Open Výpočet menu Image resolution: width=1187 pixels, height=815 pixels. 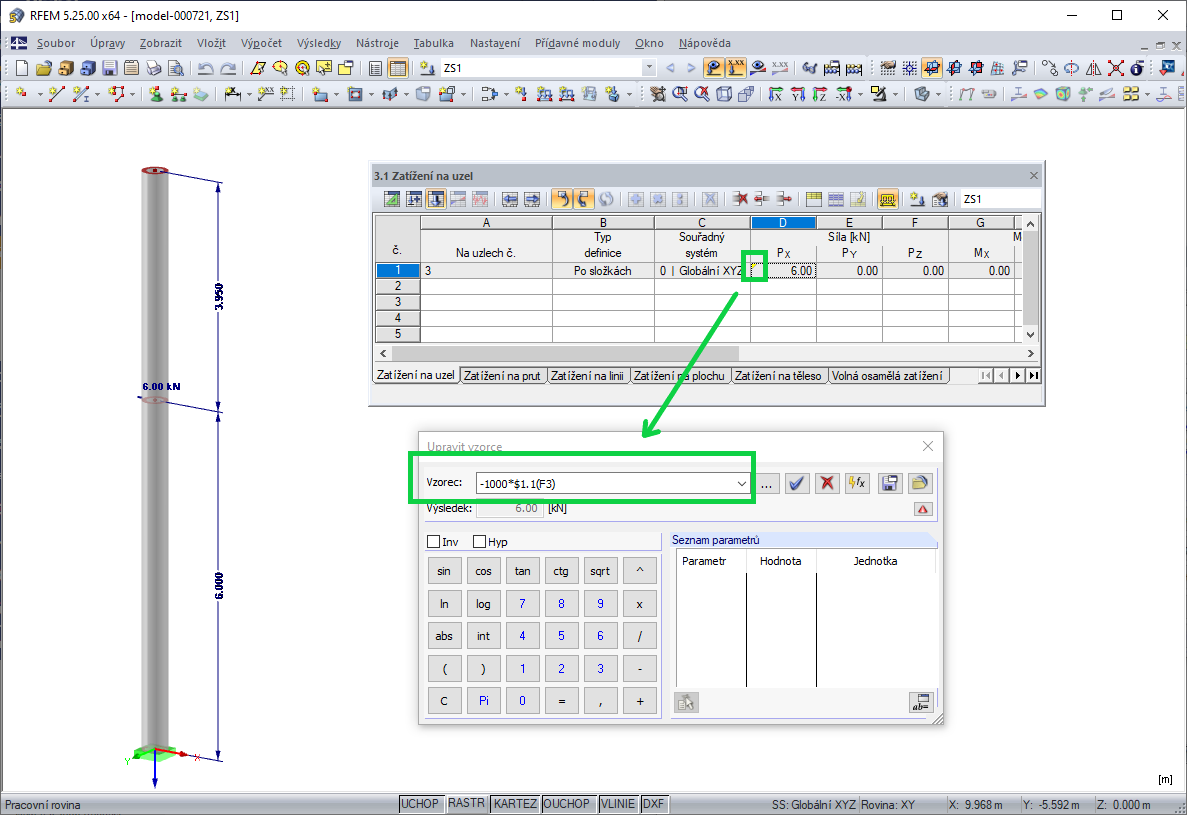261,43
